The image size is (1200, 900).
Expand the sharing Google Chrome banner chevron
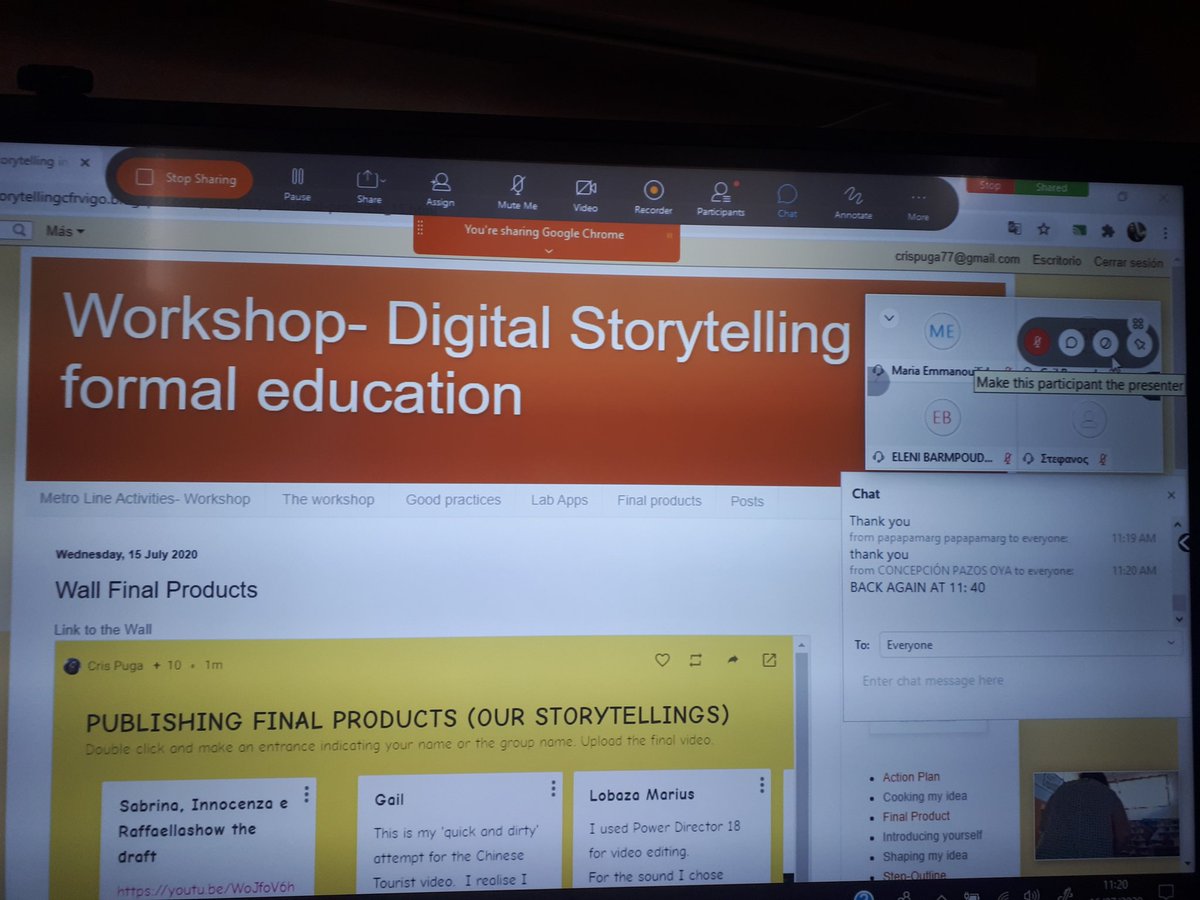(548, 251)
